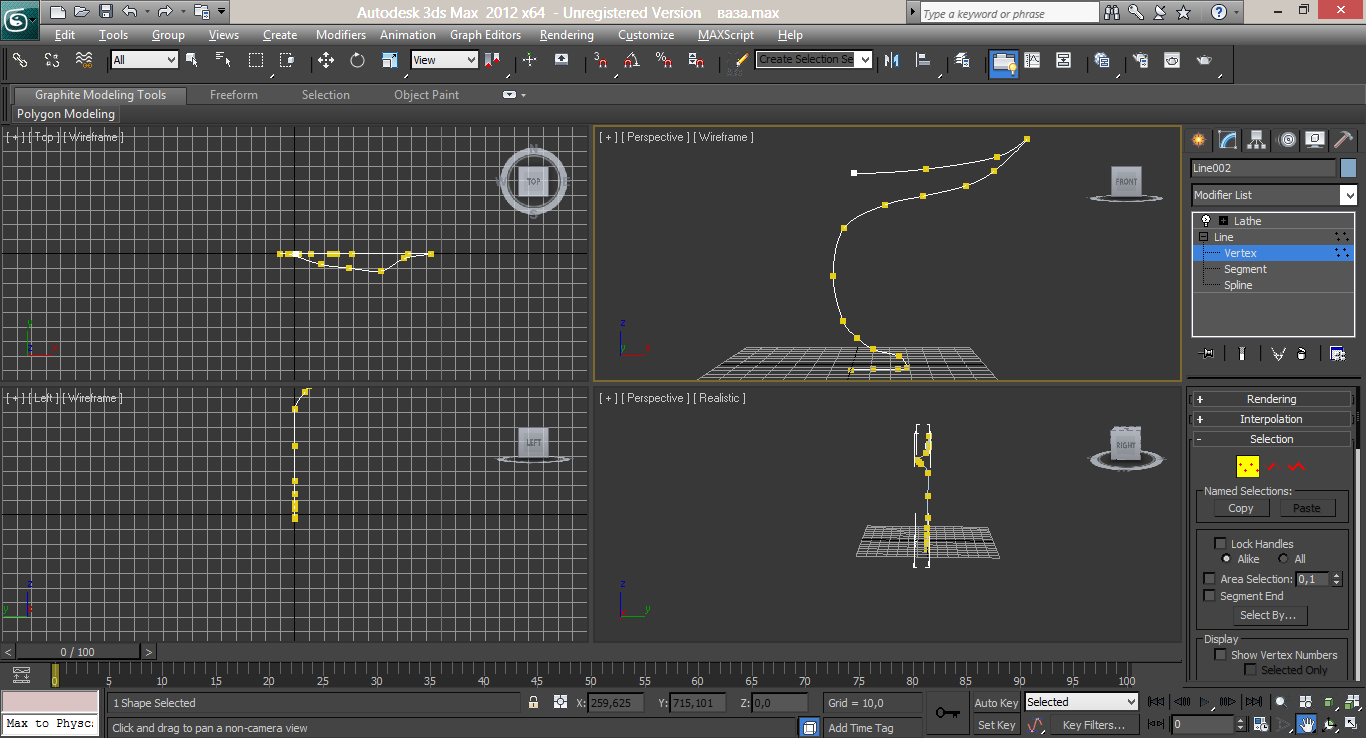Open the Selected key filter dropdown

tap(1081, 702)
